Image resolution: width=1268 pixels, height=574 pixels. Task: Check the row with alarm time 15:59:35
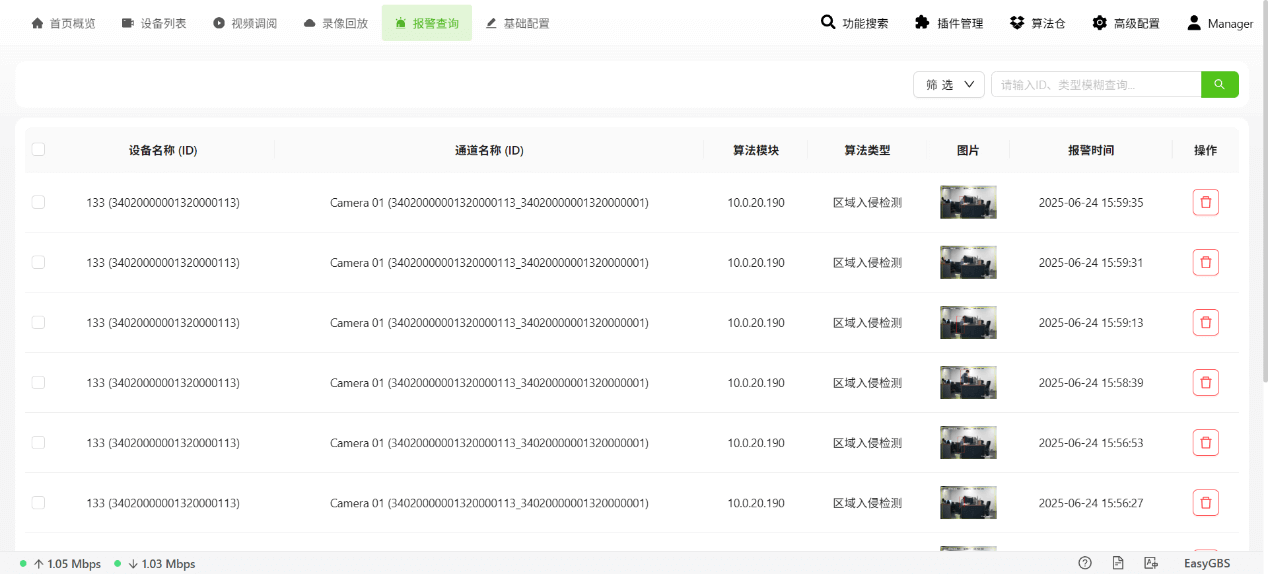pyautogui.click(x=38, y=202)
